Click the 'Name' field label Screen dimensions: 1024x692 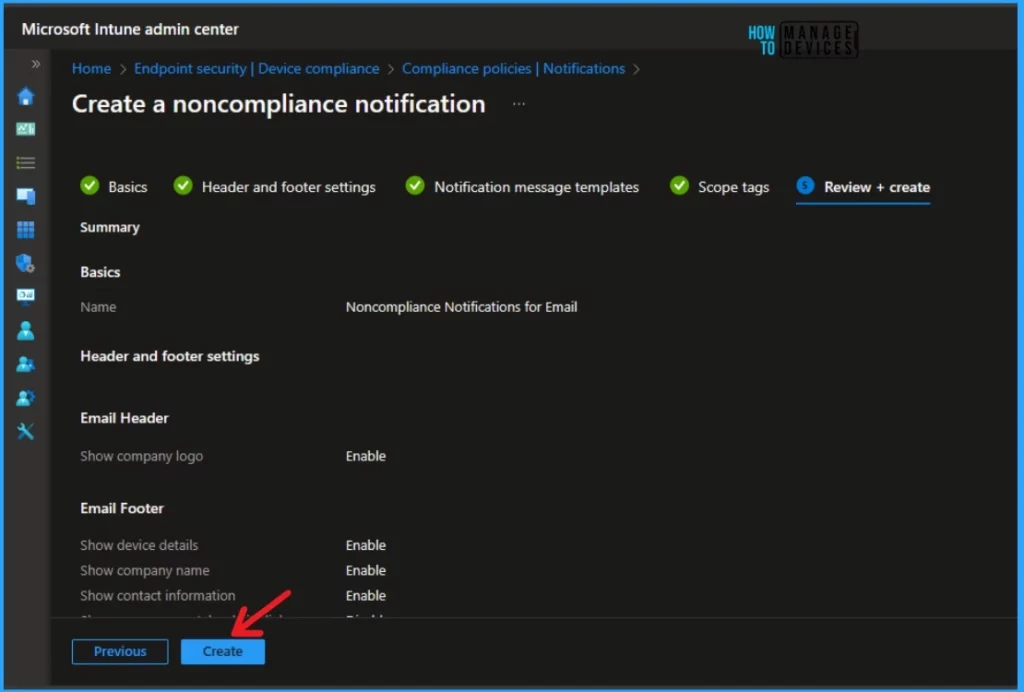tap(98, 307)
